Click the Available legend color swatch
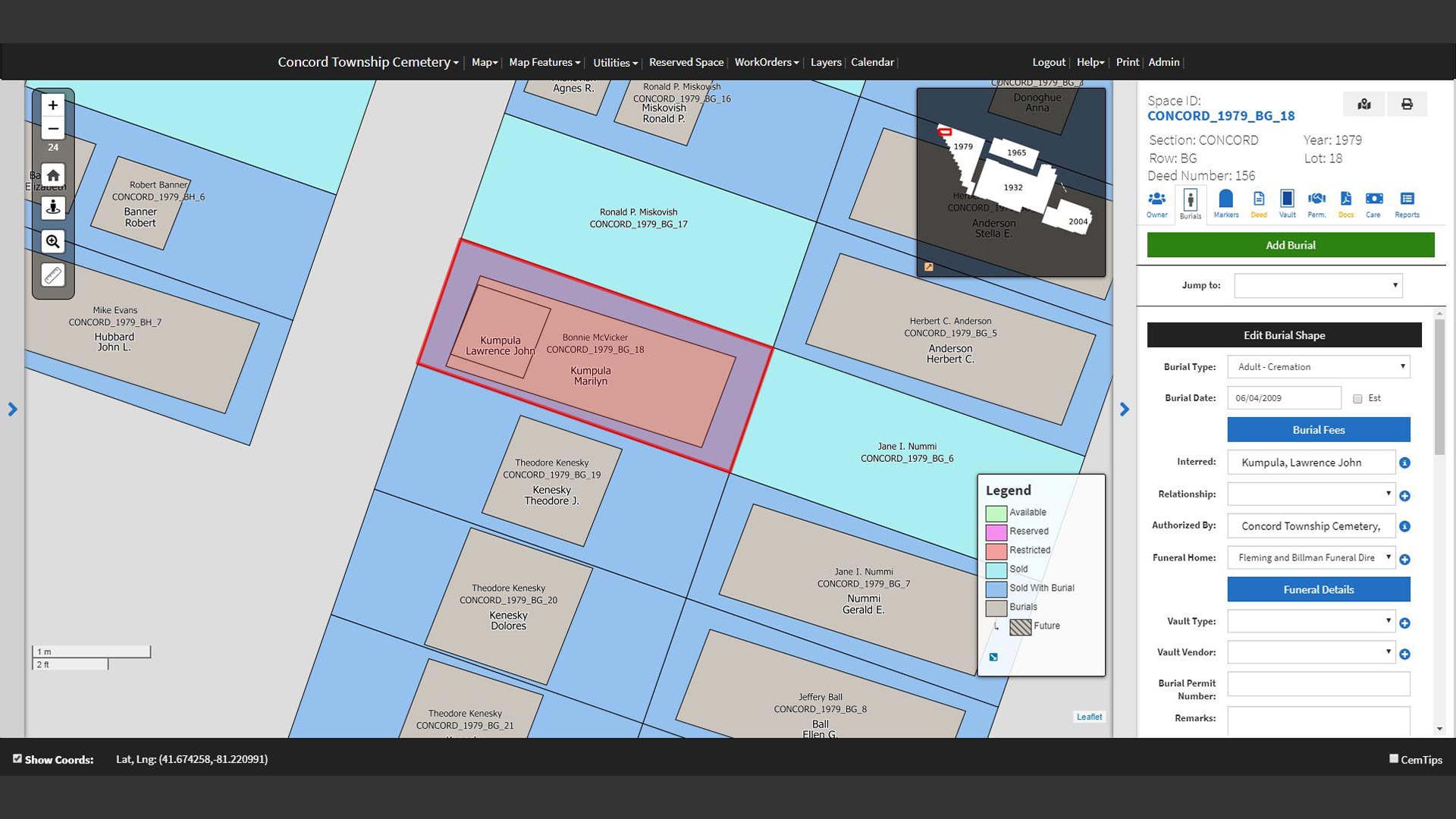The height and width of the screenshot is (819, 1456). point(996,513)
